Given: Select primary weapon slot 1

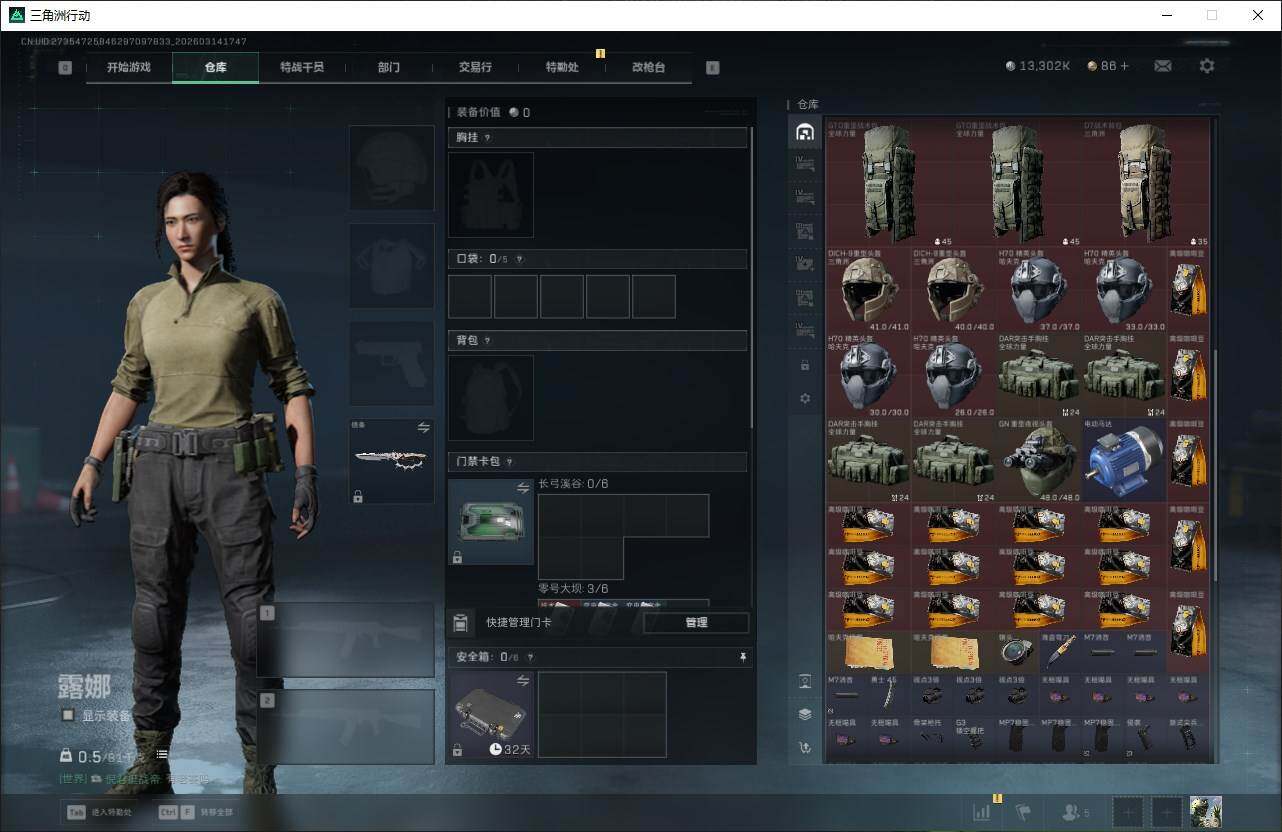Looking at the screenshot, I should click(346, 640).
